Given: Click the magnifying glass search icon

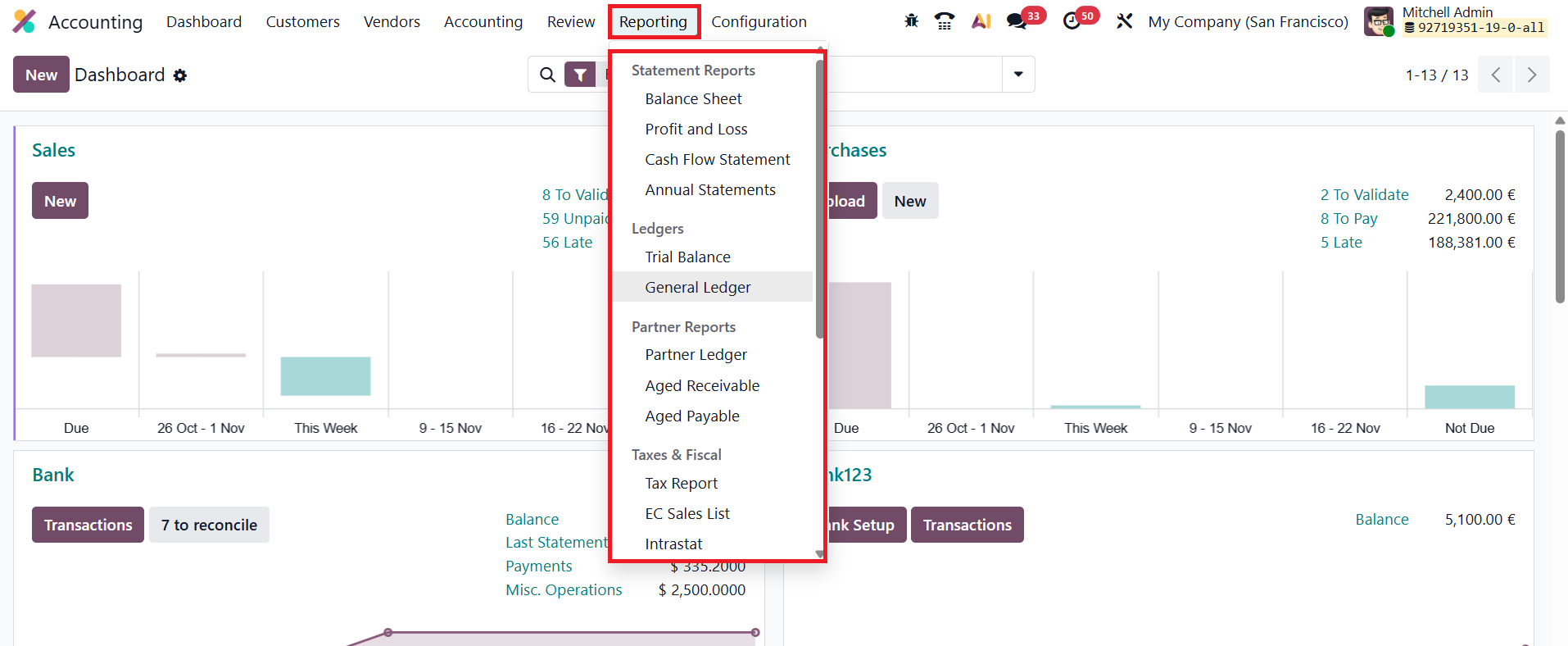Looking at the screenshot, I should coord(547,75).
